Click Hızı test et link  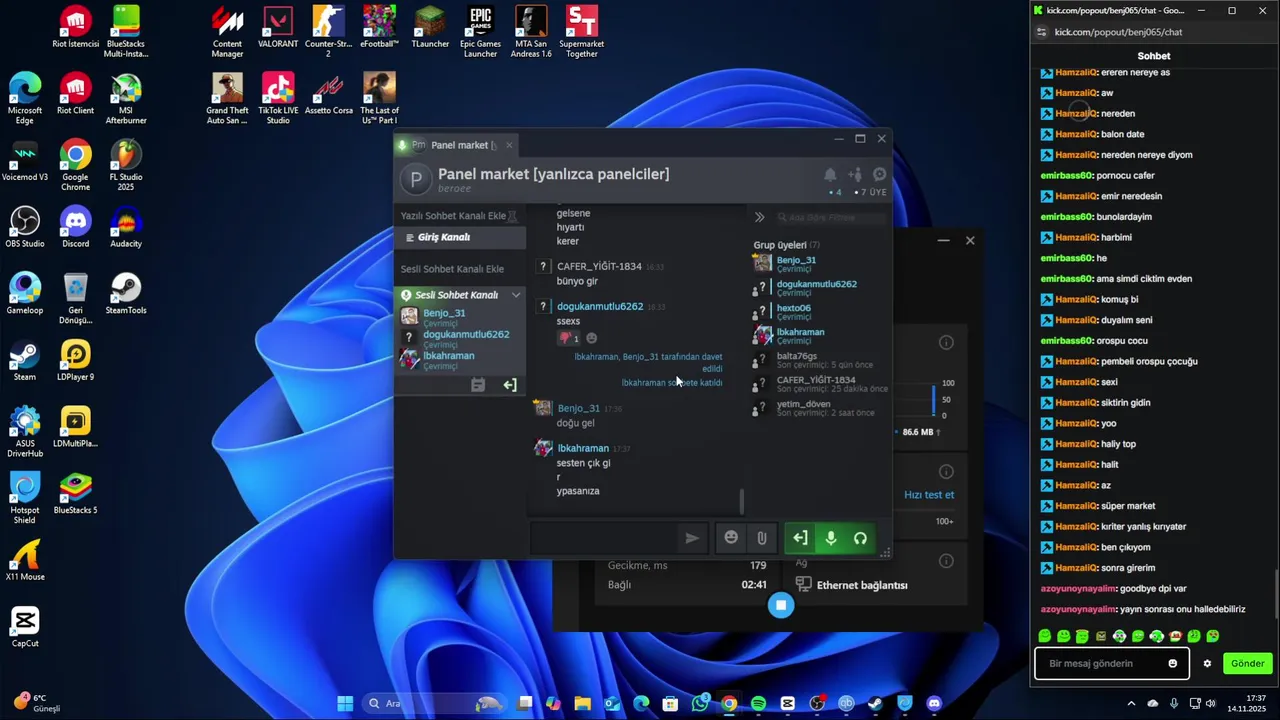(929, 494)
